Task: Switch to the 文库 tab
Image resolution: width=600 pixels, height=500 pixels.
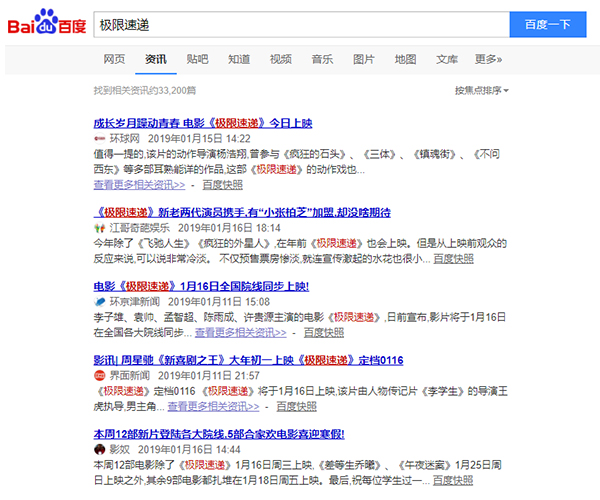Action: [x=447, y=59]
